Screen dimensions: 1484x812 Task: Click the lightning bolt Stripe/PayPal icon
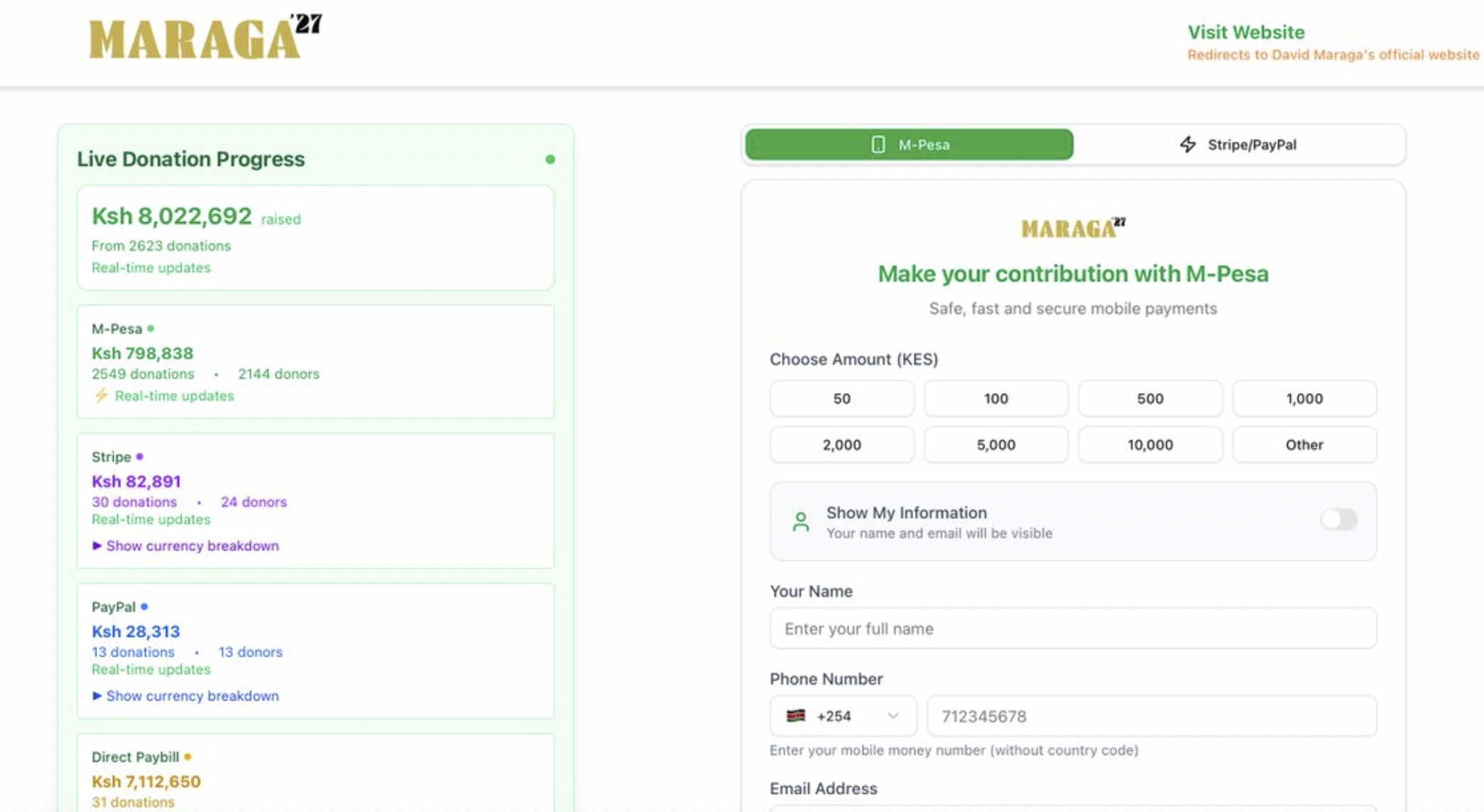pyautogui.click(x=1187, y=145)
